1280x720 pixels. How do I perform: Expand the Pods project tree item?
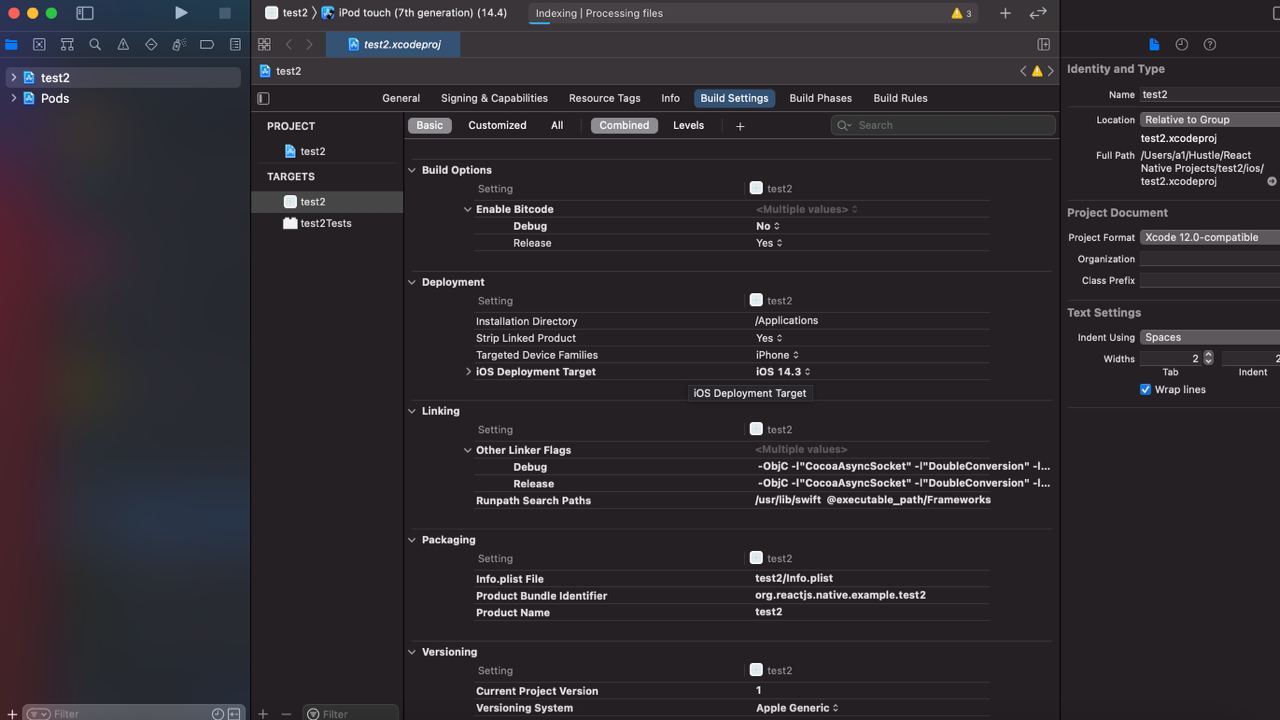[x=13, y=98]
